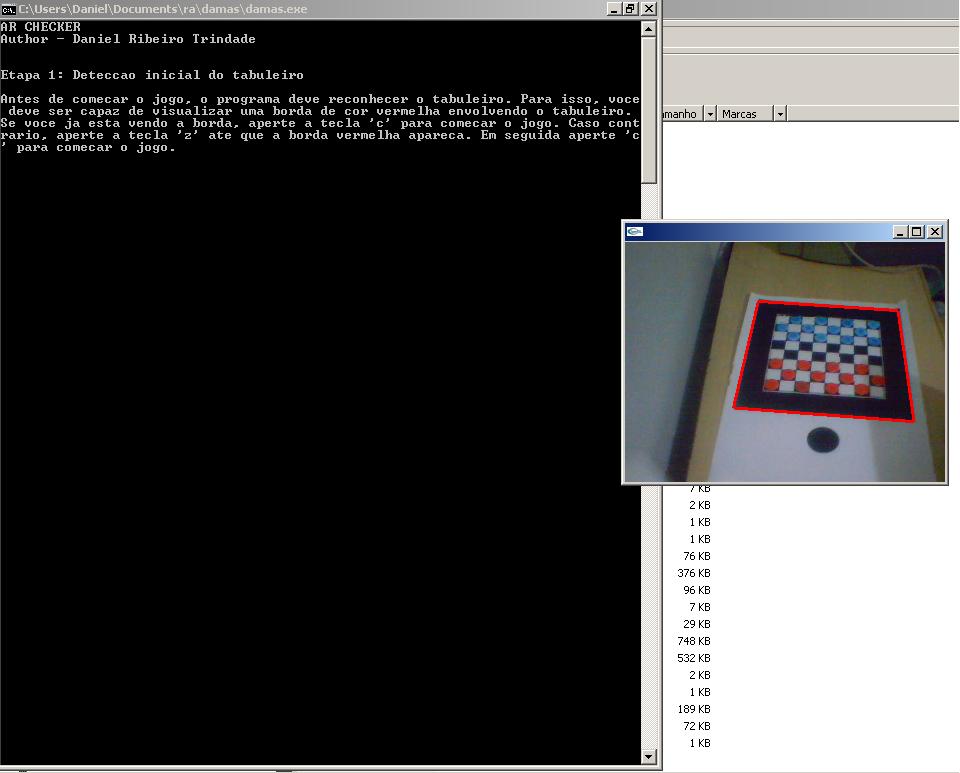Restore down the damas.exe console window
The image size is (960, 773).
click(630, 8)
